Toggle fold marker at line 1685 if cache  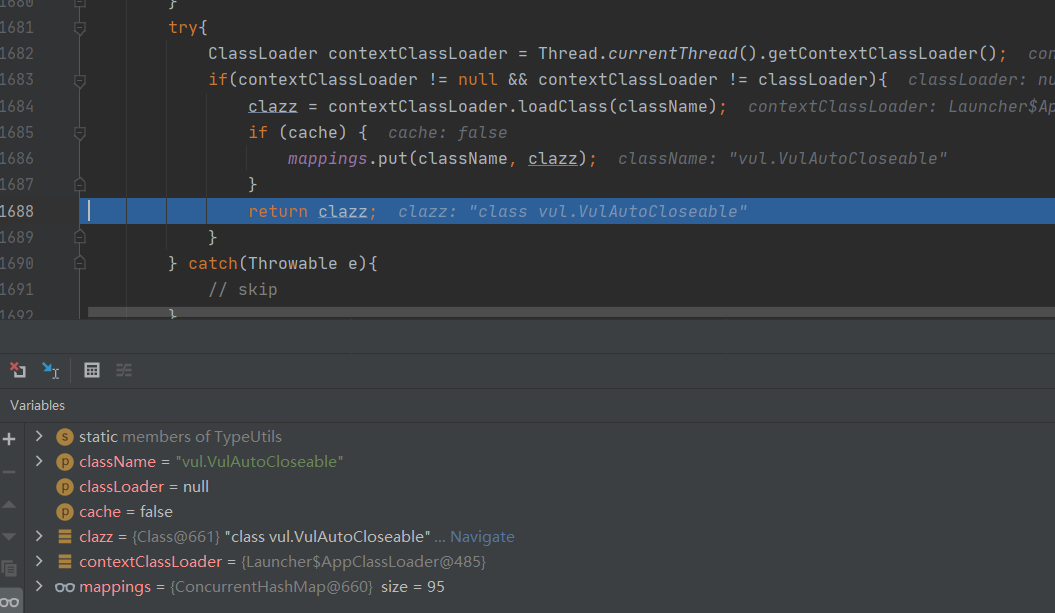click(80, 132)
